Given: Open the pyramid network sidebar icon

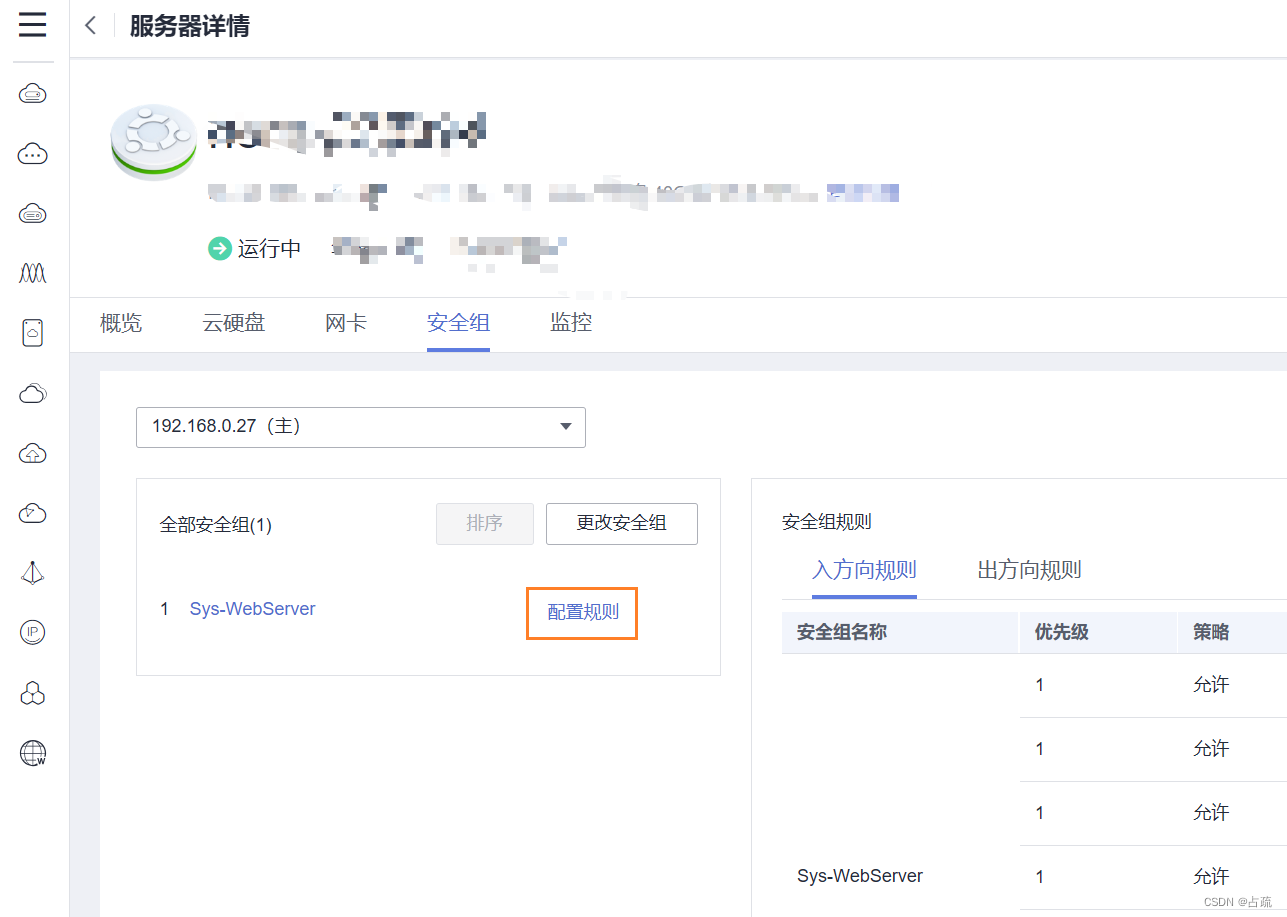Looking at the screenshot, I should tap(33, 573).
